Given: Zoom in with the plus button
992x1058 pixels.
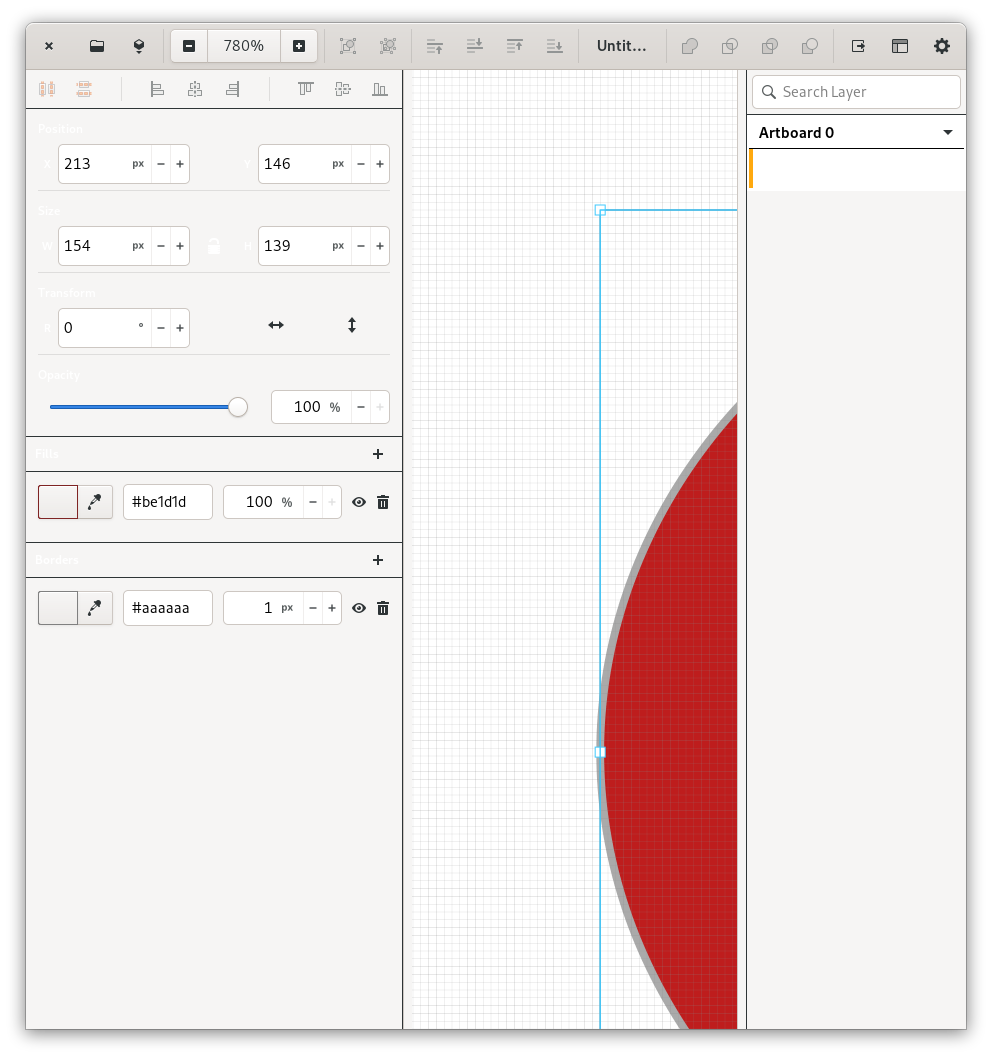Looking at the screenshot, I should click(299, 46).
